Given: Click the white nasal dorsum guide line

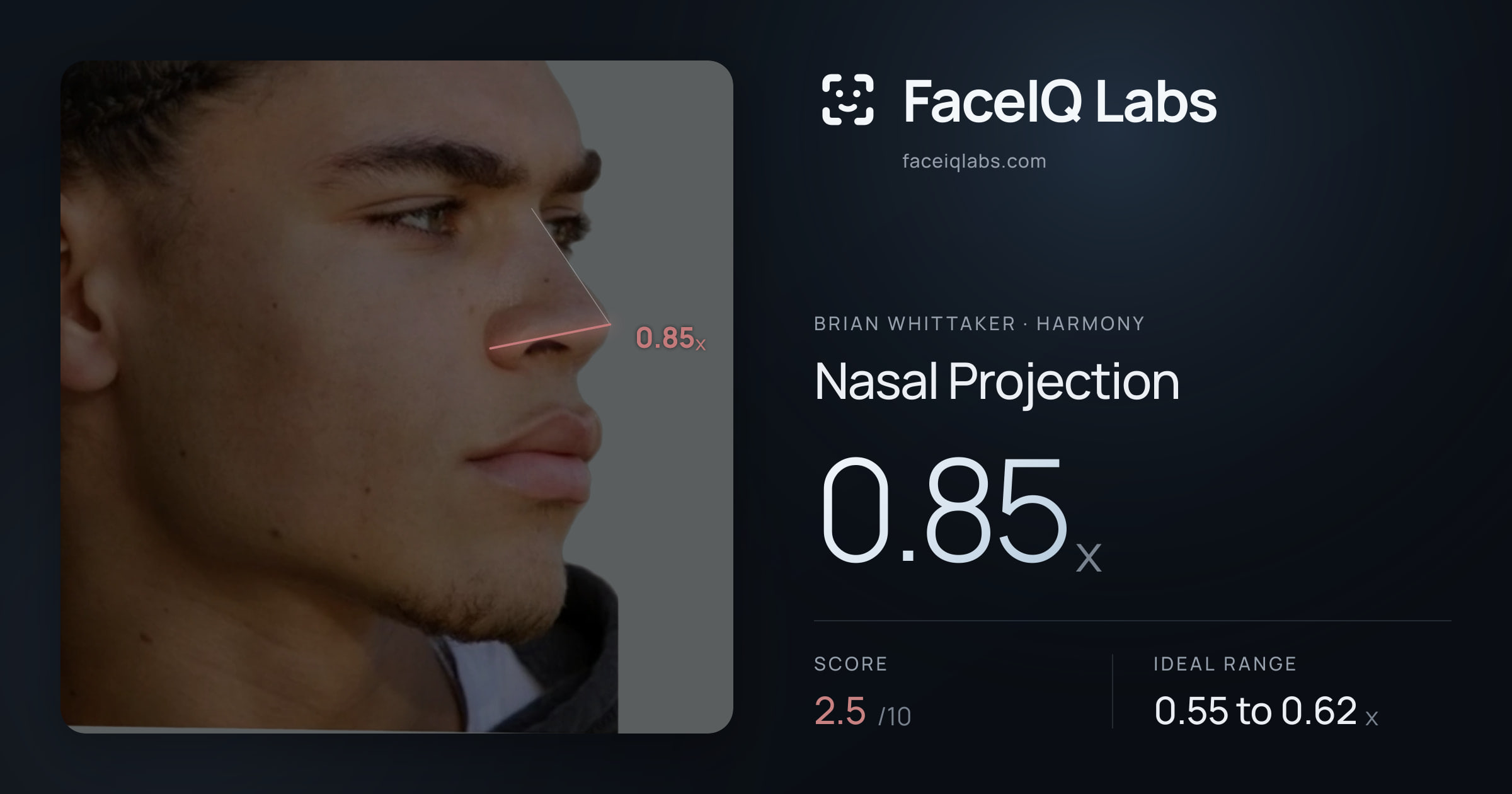Looking at the screenshot, I should coord(571,266).
